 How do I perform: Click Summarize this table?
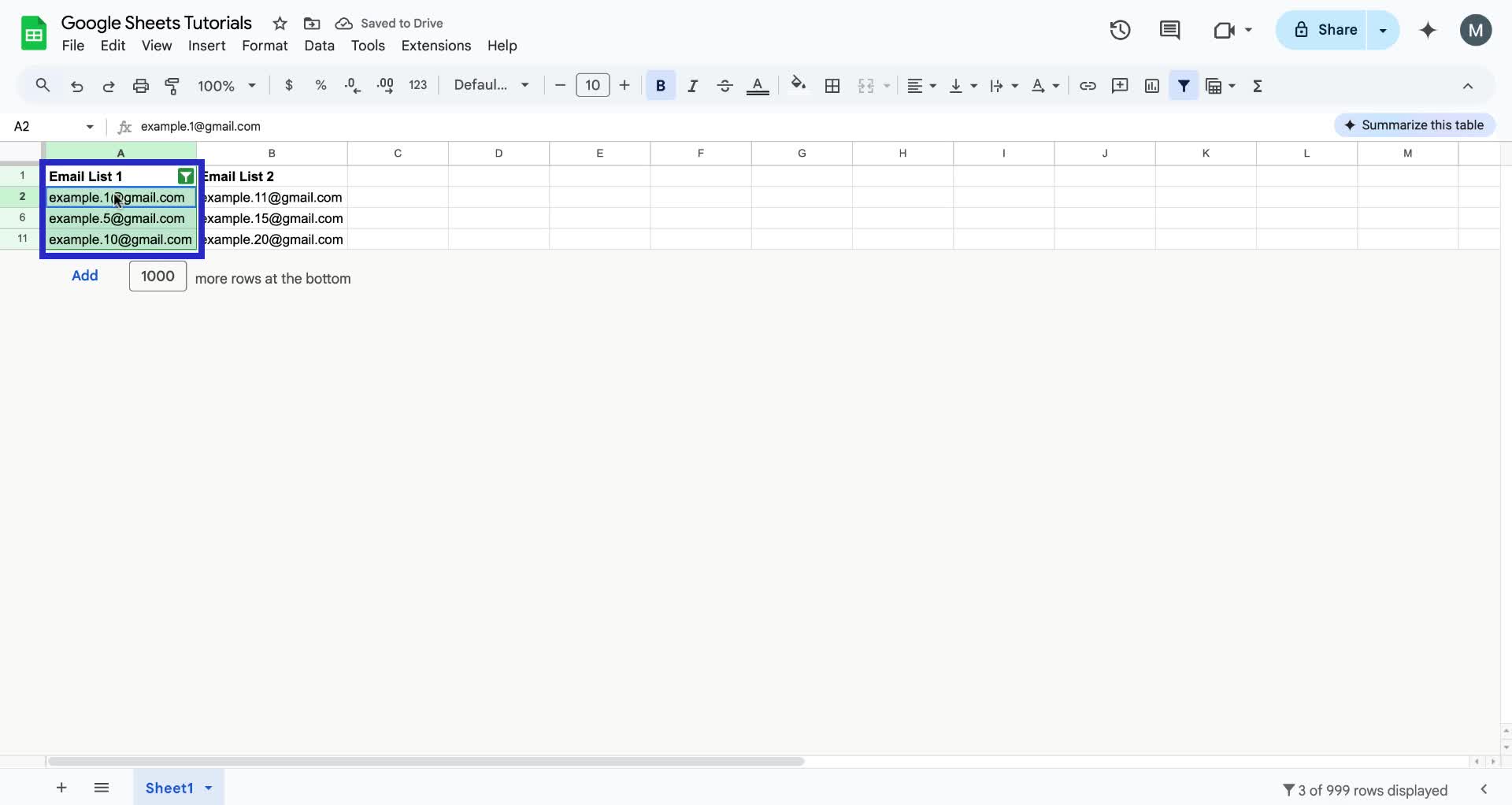[1414, 124]
